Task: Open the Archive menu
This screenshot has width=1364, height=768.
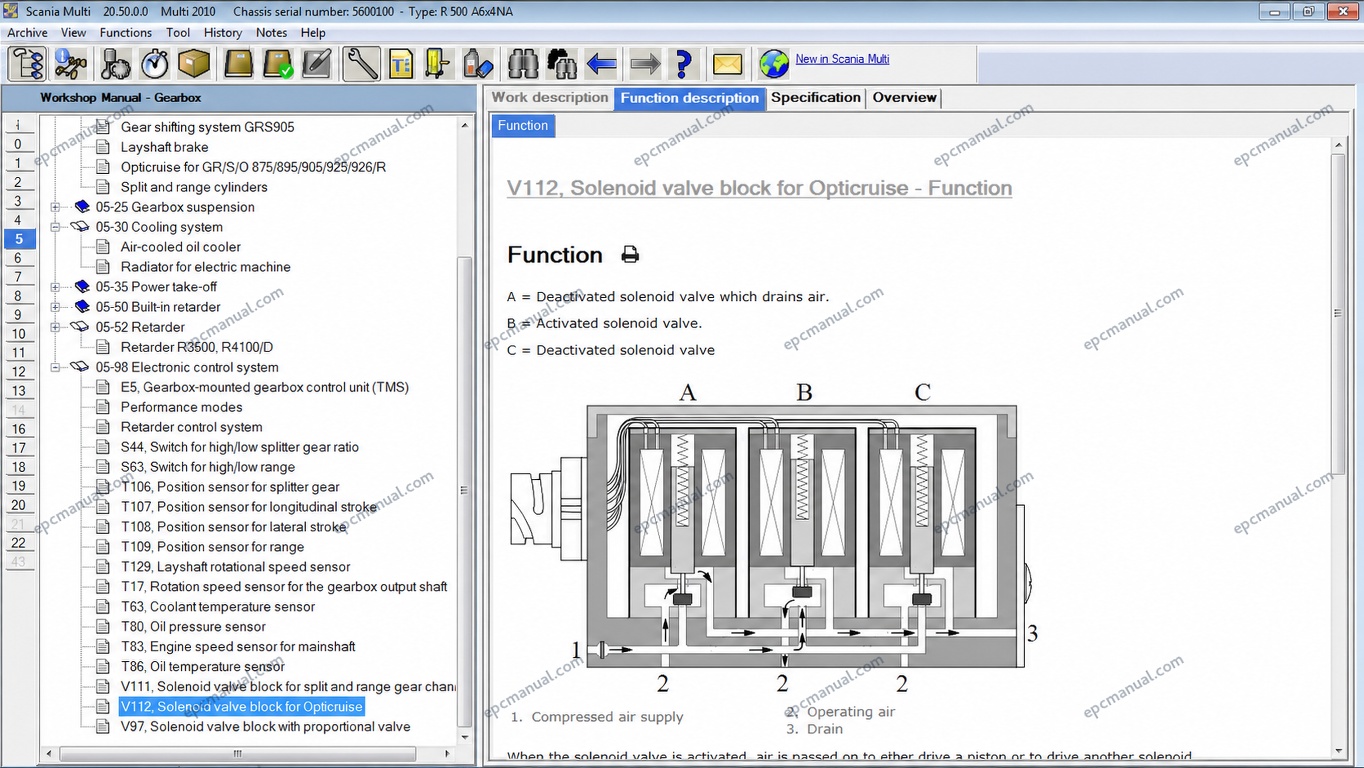Action: coord(28,32)
